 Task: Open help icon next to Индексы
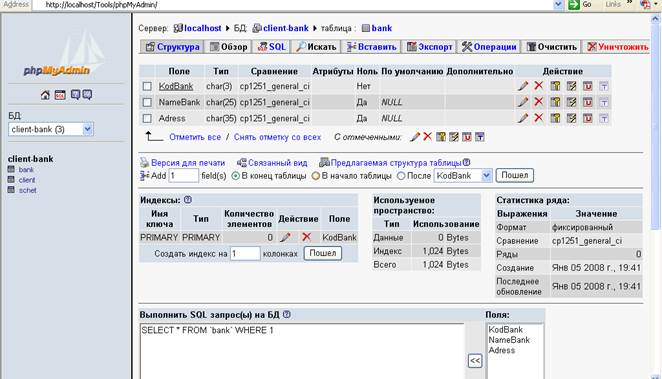click(x=188, y=200)
